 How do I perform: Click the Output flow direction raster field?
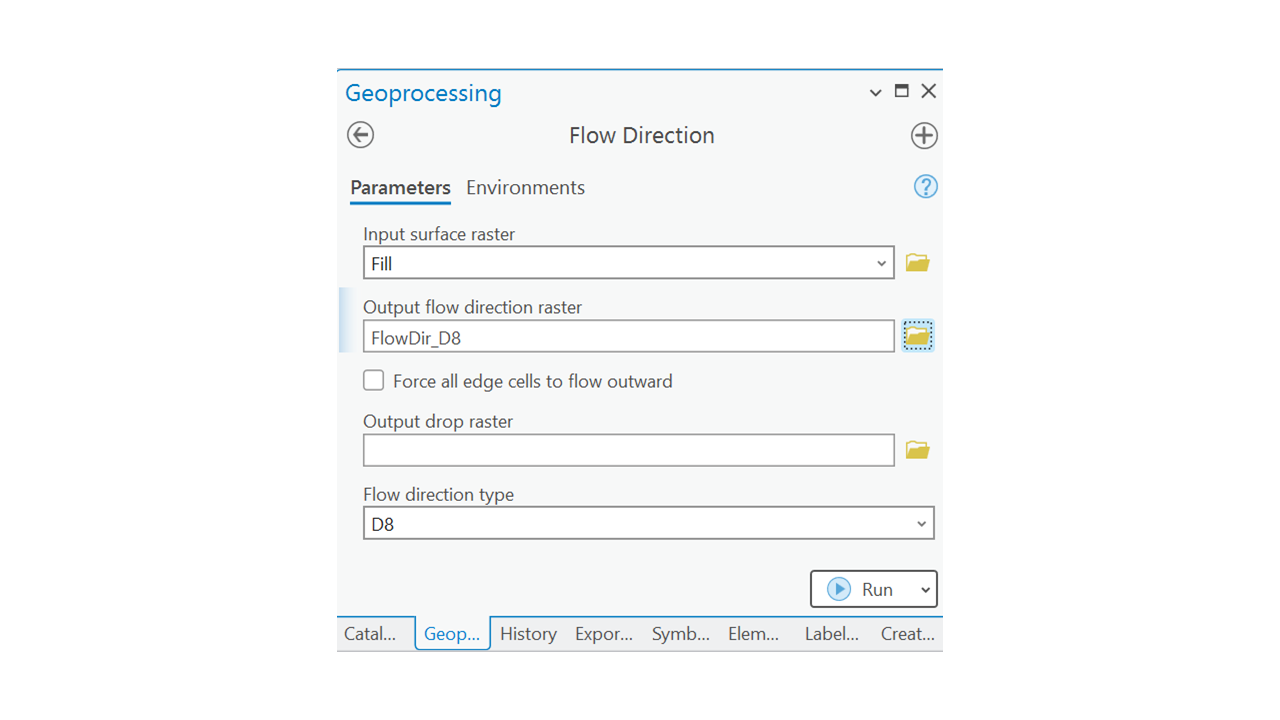(628, 337)
